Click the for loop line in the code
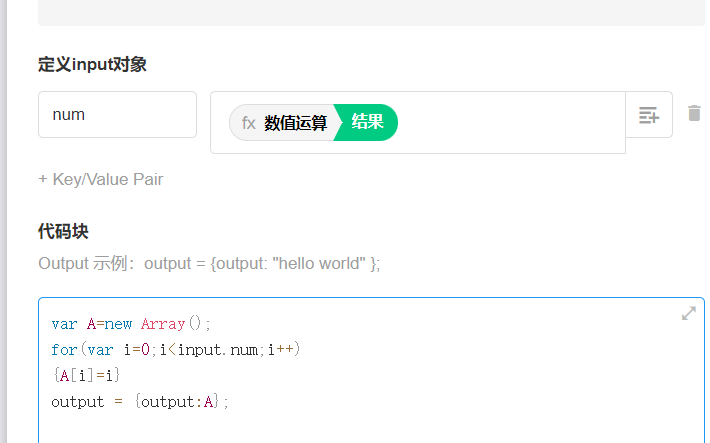This screenshot has height=443, width=710. 175,350
